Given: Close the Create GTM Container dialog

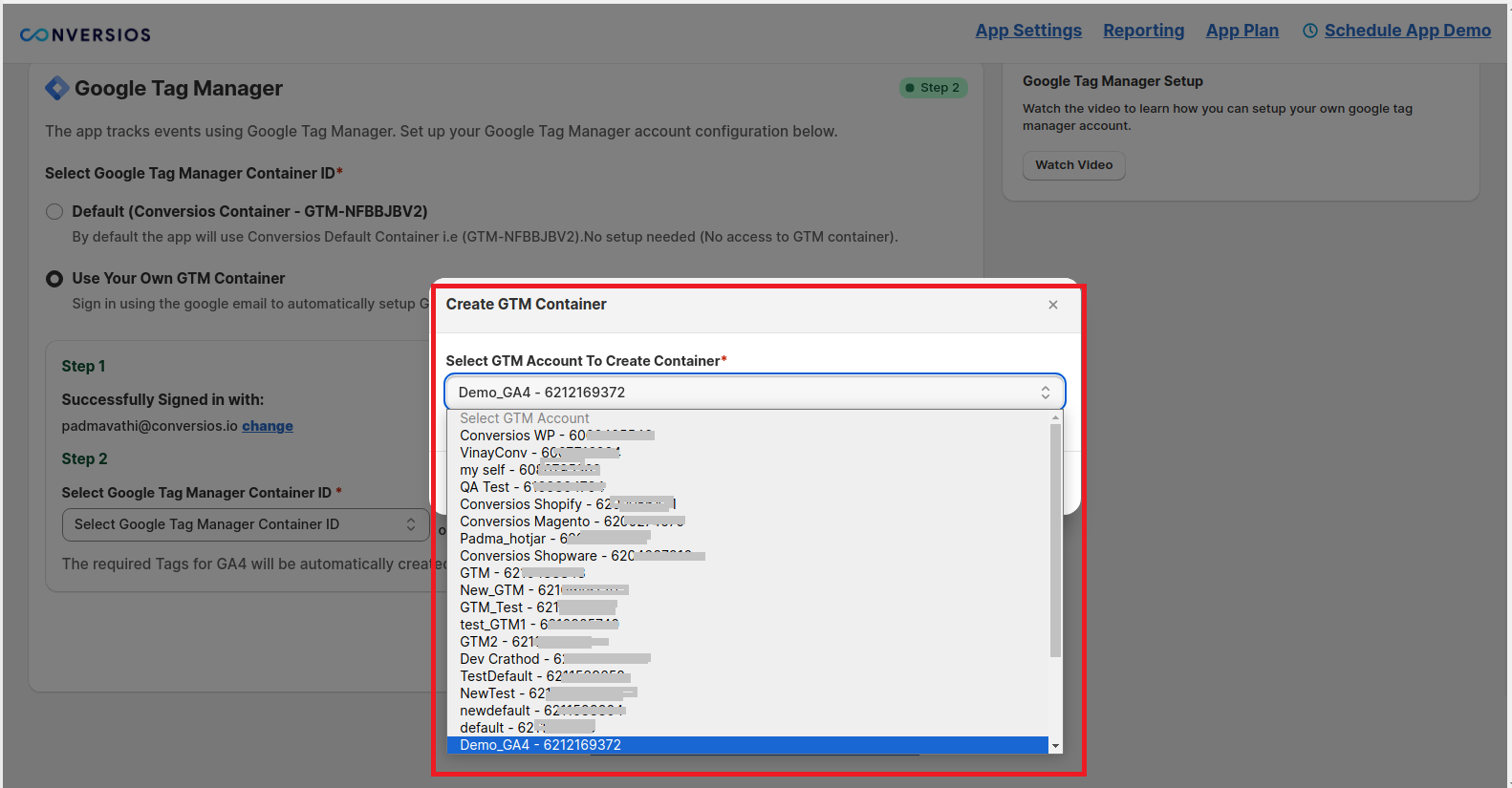Looking at the screenshot, I should pos(1053,305).
